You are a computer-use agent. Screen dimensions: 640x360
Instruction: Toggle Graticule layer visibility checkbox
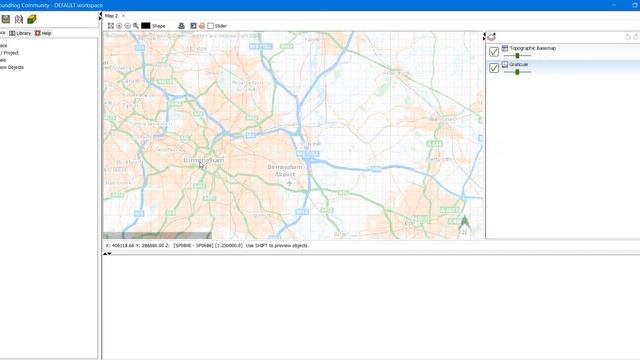494,68
